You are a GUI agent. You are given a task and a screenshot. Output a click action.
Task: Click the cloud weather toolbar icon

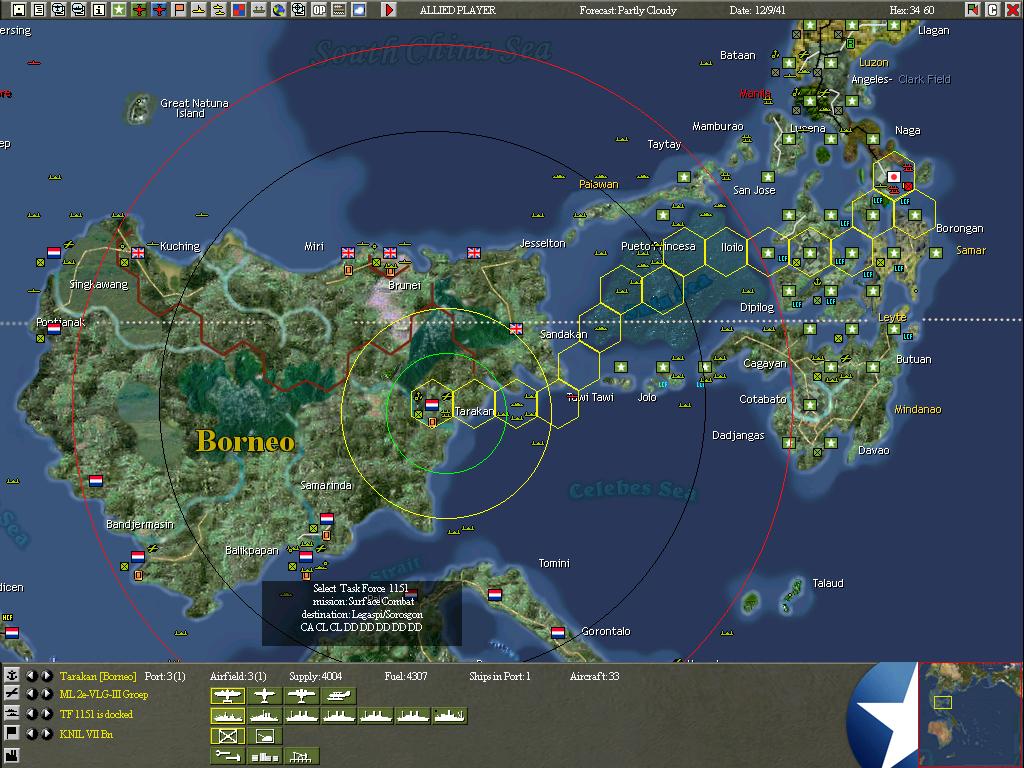click(x=359, y=9)
